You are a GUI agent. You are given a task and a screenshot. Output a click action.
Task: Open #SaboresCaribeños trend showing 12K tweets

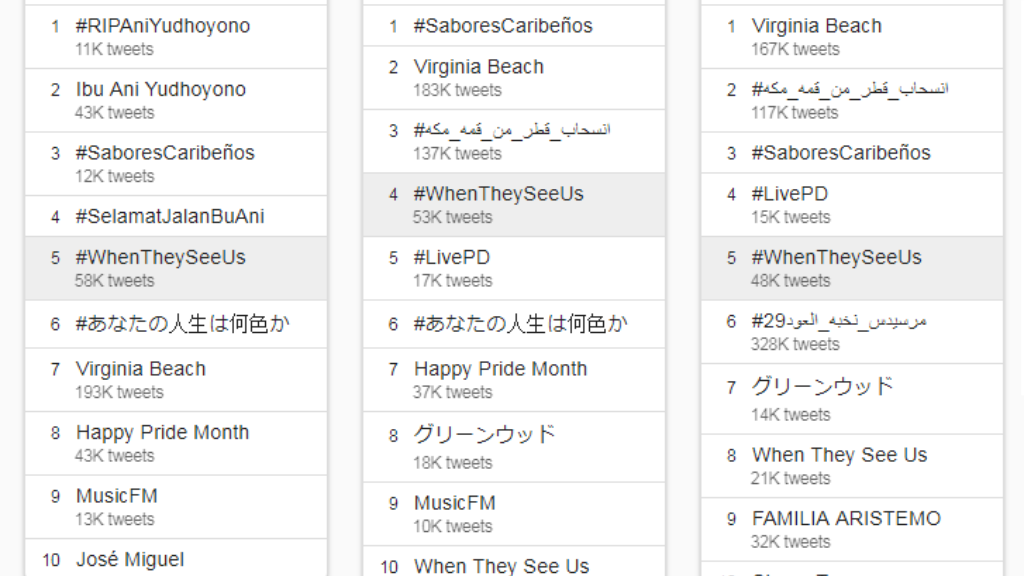[165, 153]
